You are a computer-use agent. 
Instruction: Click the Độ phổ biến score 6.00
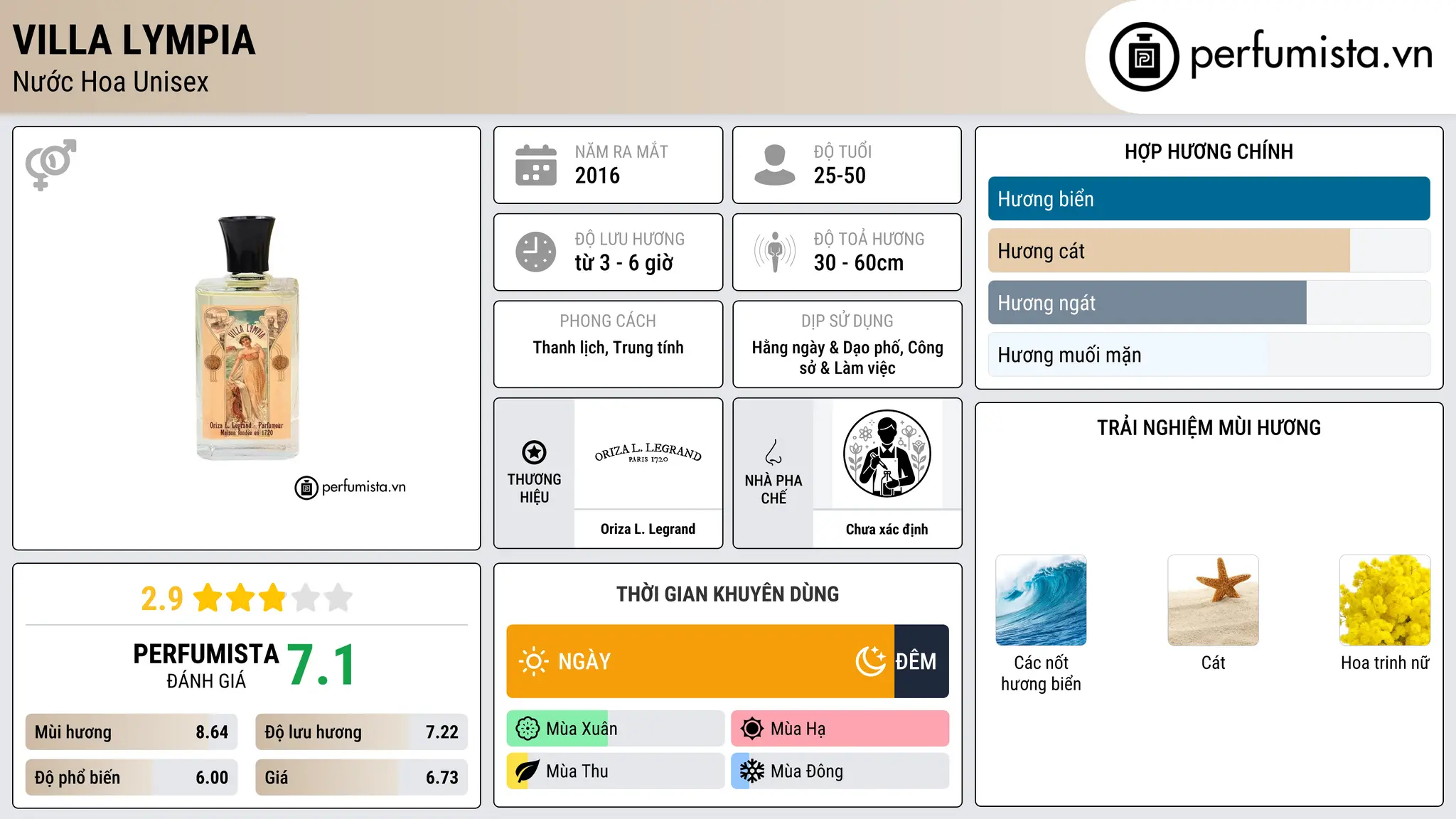212,778
